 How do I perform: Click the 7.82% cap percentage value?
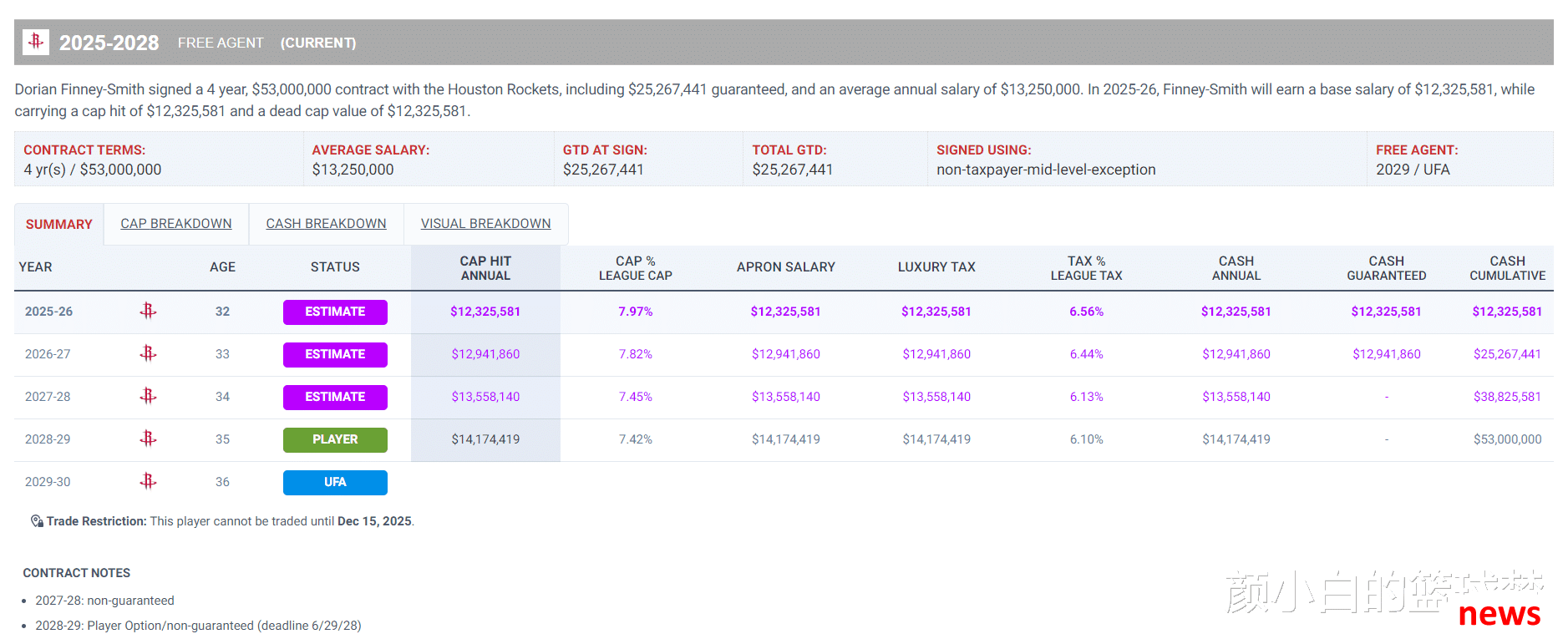(636, 354)
